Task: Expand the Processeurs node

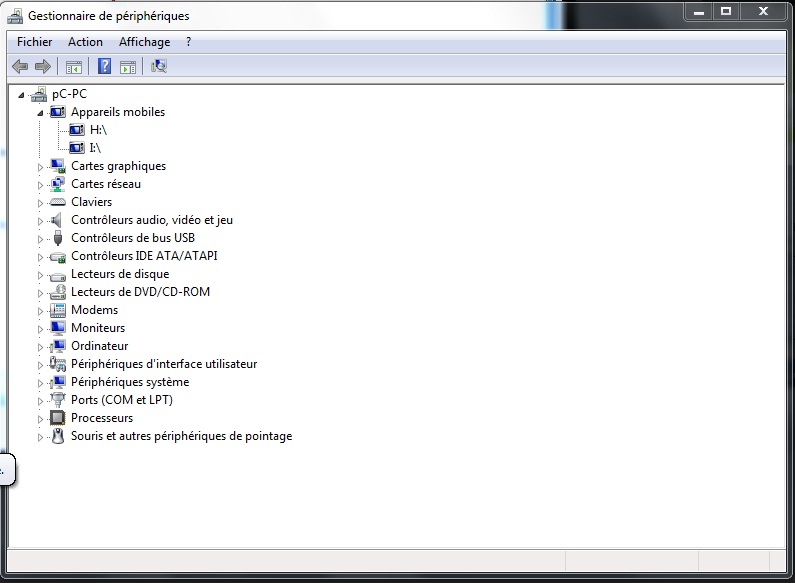Action: pos(40,419)
